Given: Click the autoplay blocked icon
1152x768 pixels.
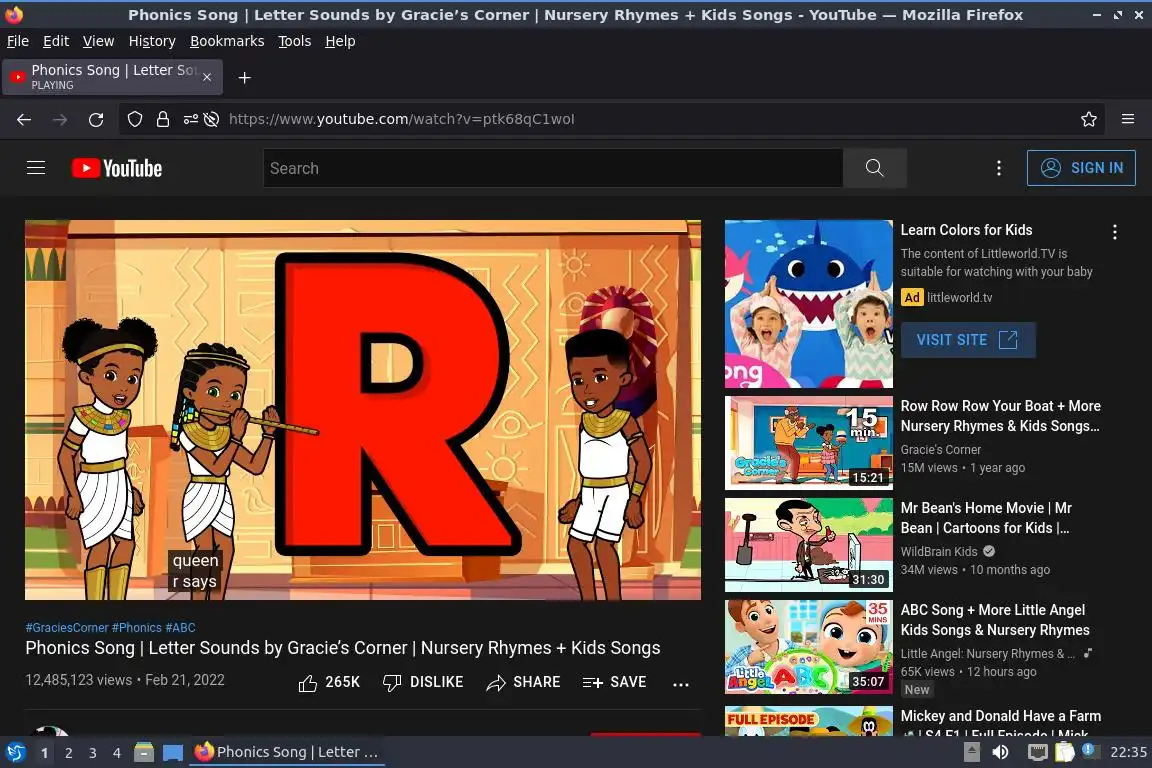Looking at the screenshot, I should point(212,119).
